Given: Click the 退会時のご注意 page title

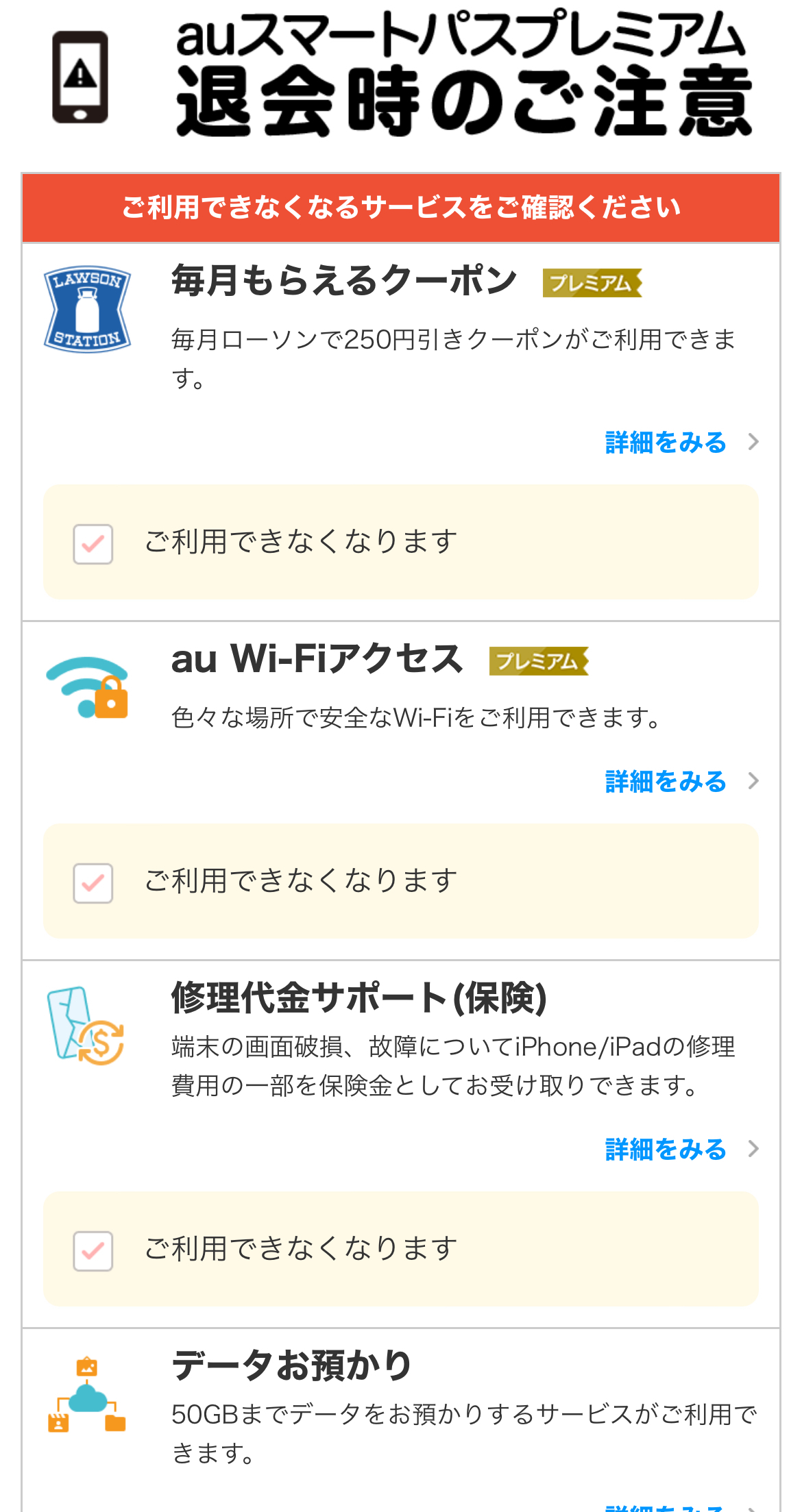Looking at the screenshot, I should (464, 101).
